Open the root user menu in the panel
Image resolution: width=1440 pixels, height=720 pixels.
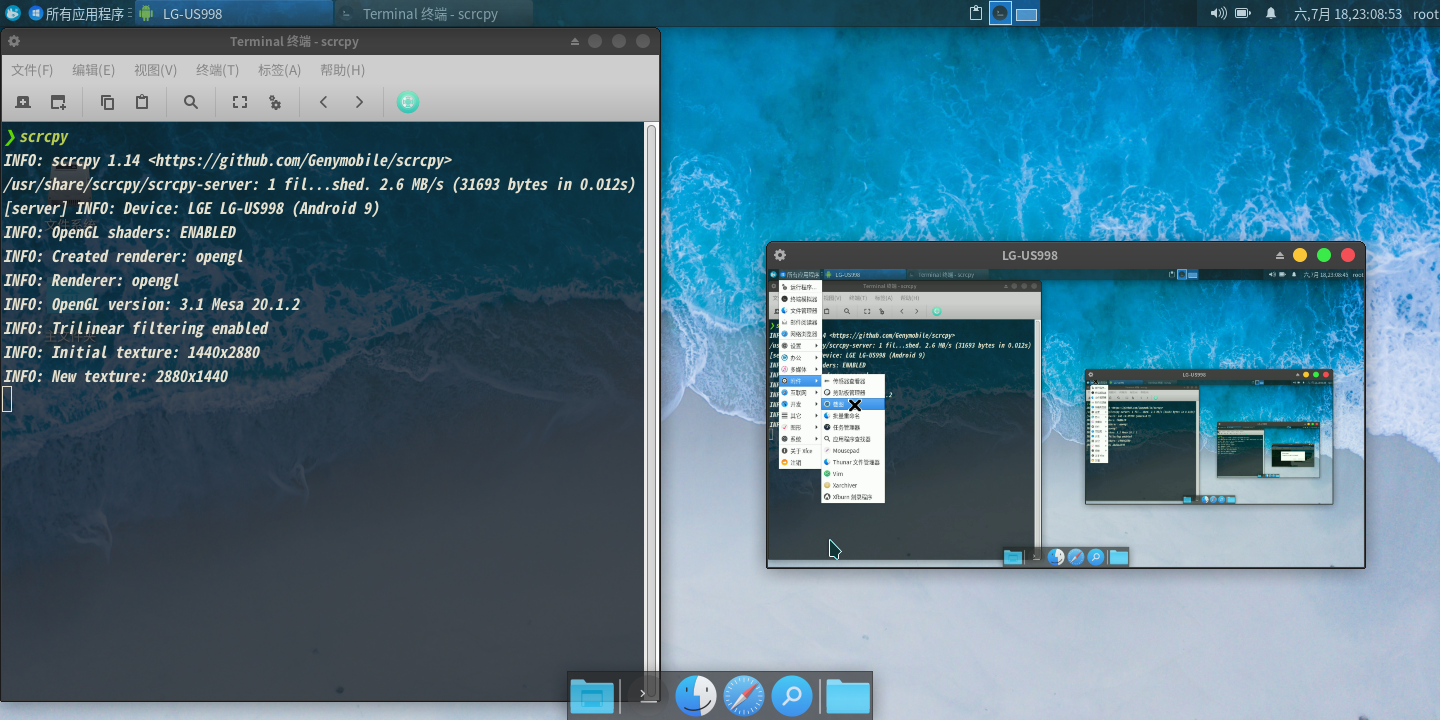pos(1425,14)
